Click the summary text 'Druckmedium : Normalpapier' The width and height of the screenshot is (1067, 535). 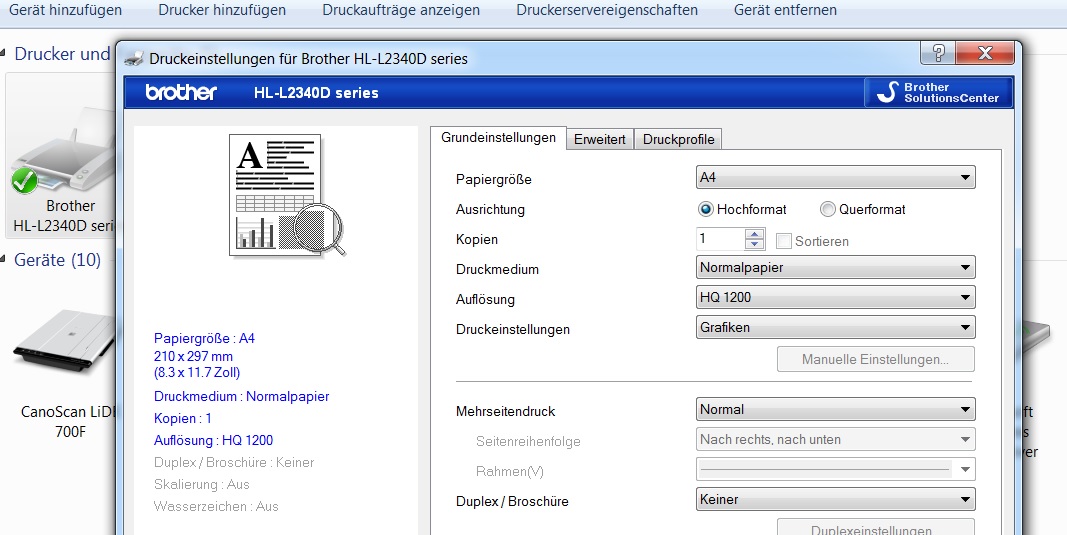point(242,396)
